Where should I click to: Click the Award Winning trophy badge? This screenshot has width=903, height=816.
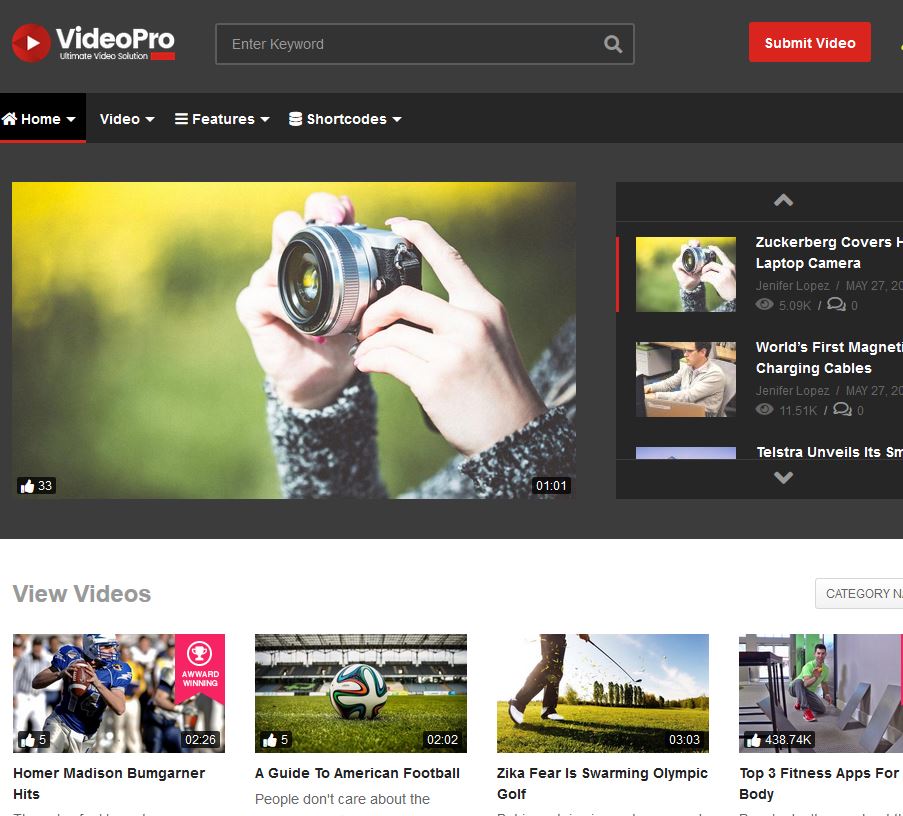200,667
